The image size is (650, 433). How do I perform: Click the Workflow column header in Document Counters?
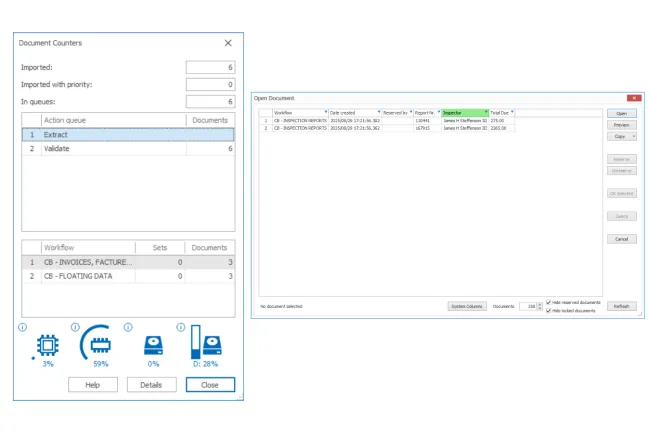coord(88,247)
